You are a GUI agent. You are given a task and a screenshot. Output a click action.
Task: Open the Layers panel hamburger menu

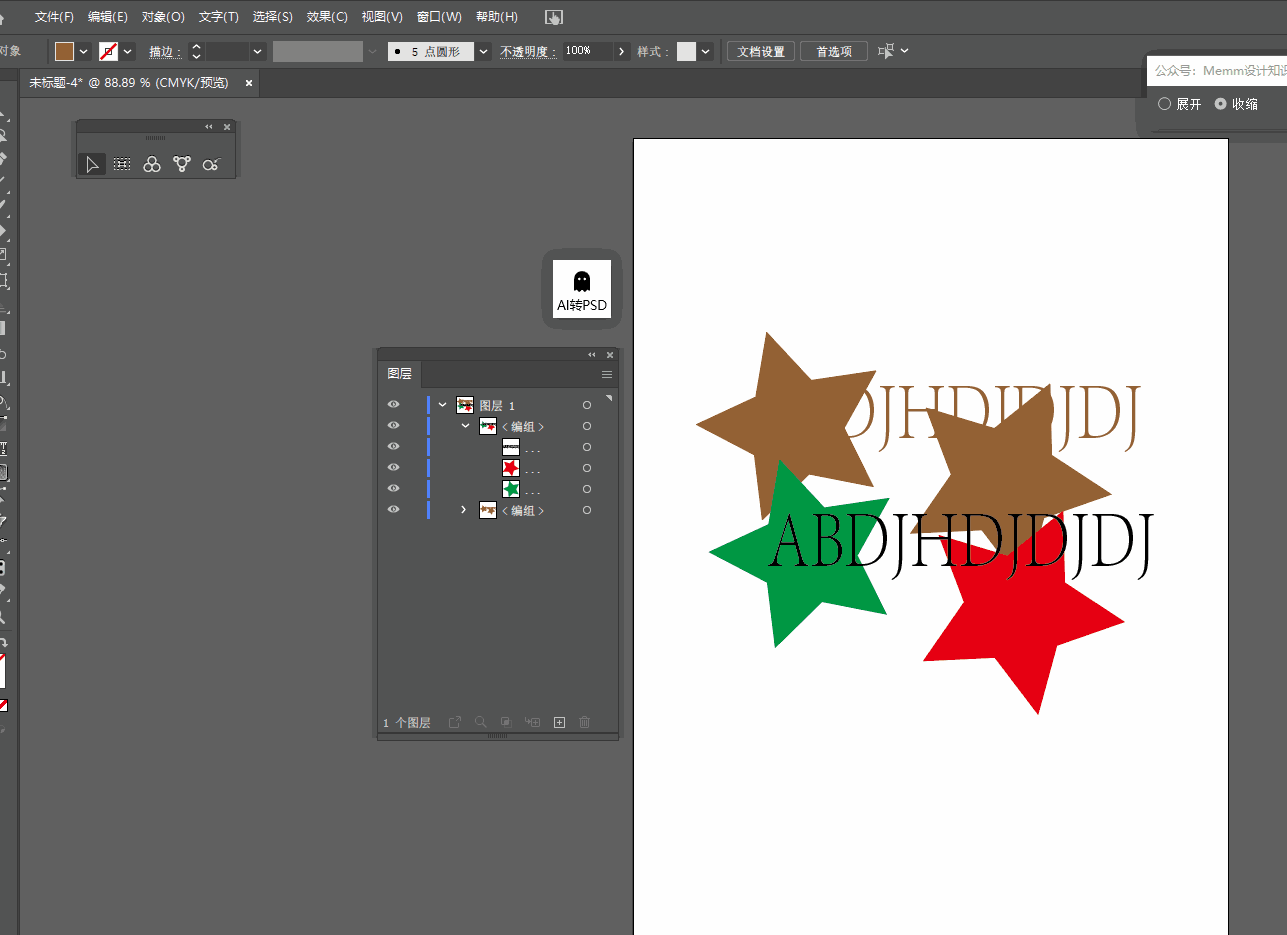coord(606,374)
